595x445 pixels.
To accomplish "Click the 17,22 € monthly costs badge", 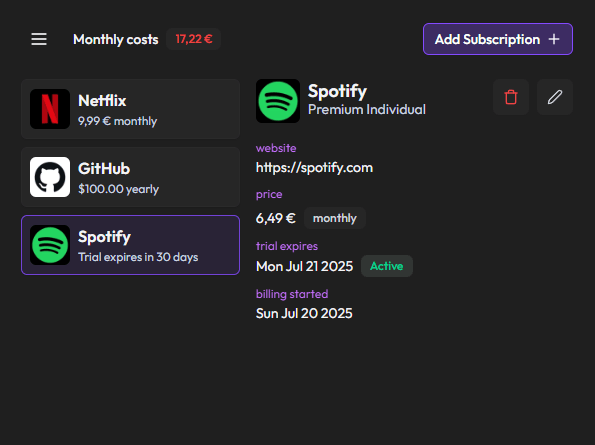I will click(194, 39).
